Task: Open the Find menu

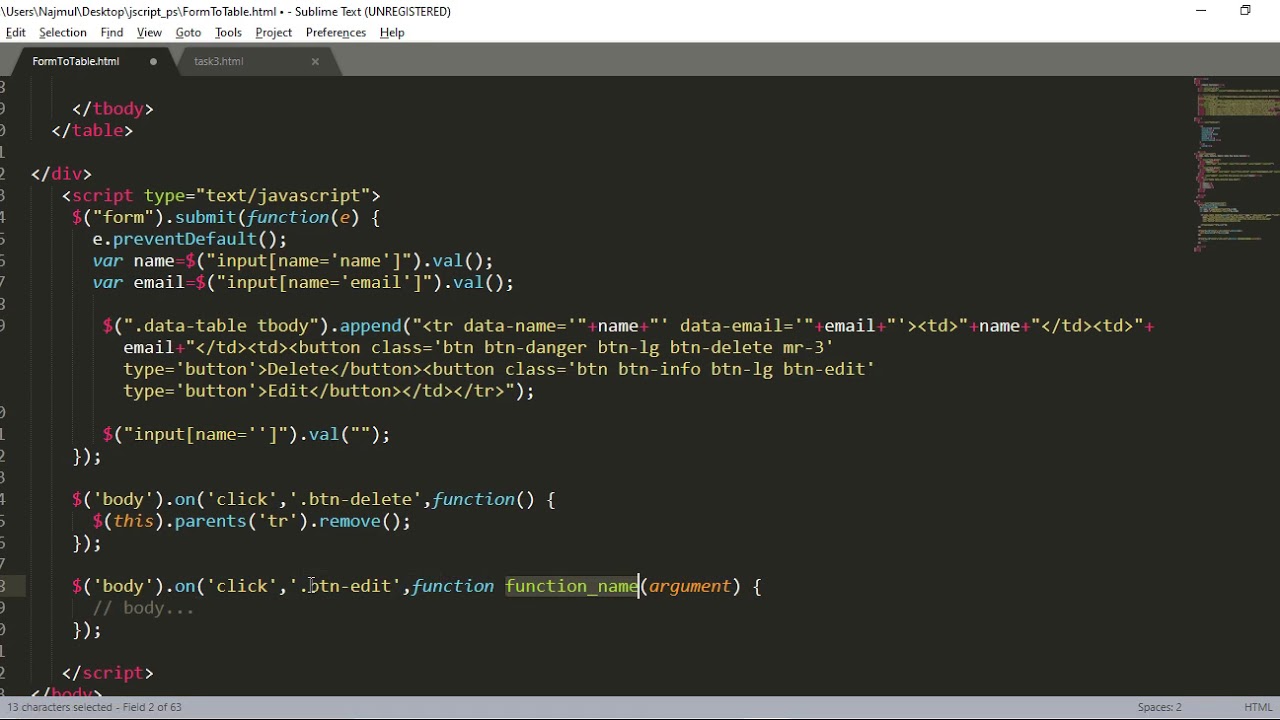Action: (x=112, y=32)
